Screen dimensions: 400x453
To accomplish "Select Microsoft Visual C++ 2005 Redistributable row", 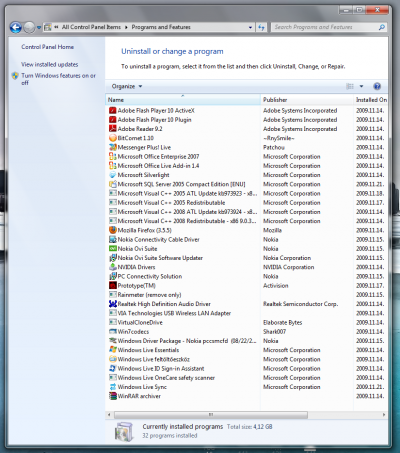I will (x=246, y=203).
